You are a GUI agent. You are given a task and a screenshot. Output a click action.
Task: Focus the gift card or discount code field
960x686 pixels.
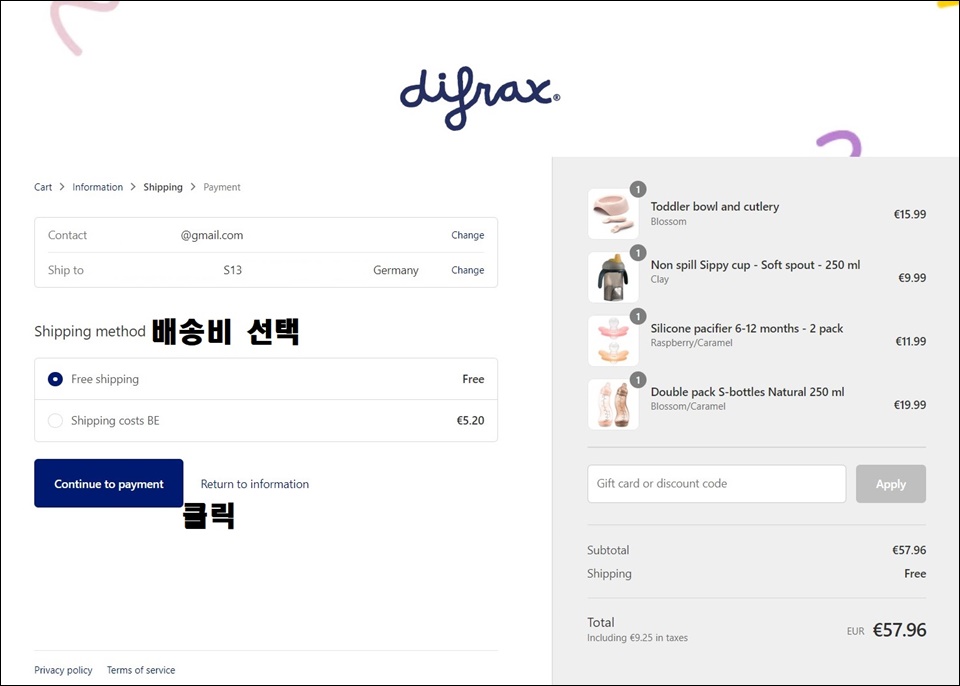[716, 484]
